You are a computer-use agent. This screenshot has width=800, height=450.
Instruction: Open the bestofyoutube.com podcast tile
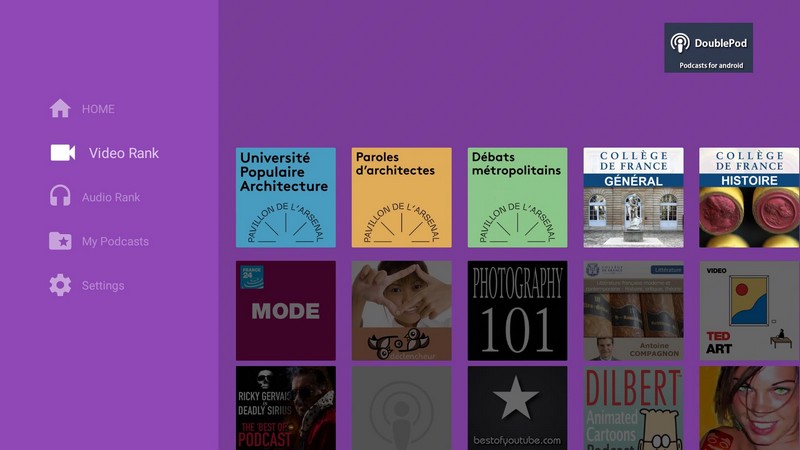[x=517, y=408]
